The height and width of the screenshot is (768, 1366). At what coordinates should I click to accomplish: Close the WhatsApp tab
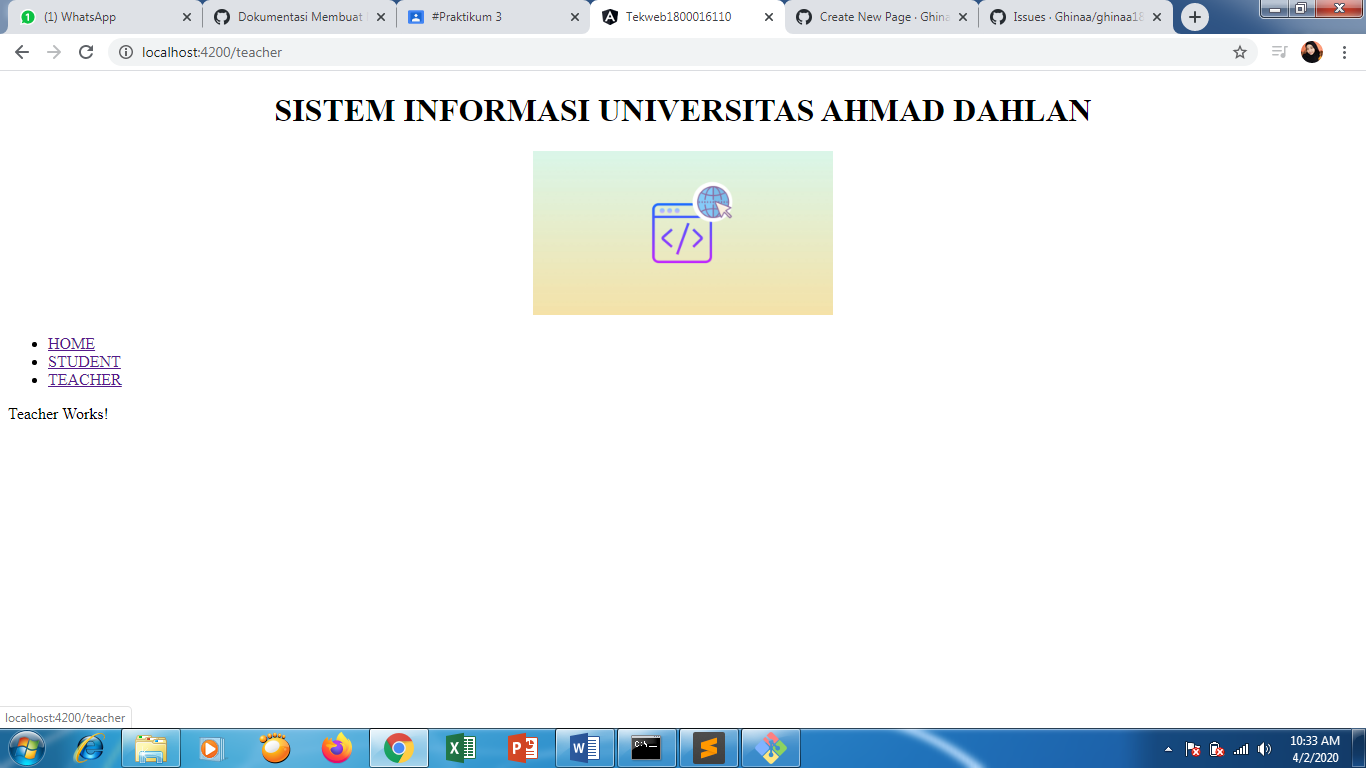click(186, 17)
